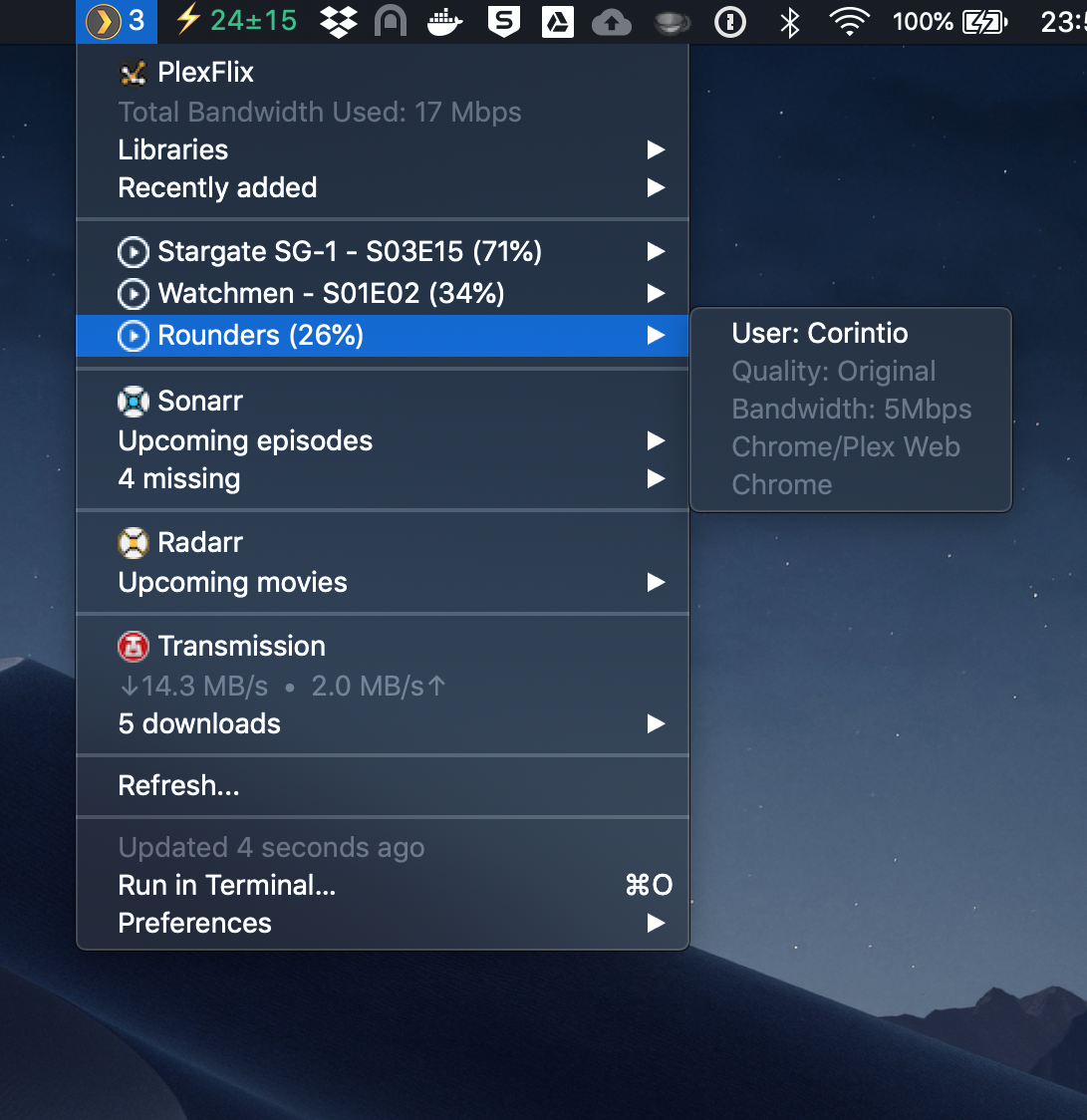Expand Upcoming movies submenu arrow
The image size is (1087, 1120).
[x=656, y=582]
